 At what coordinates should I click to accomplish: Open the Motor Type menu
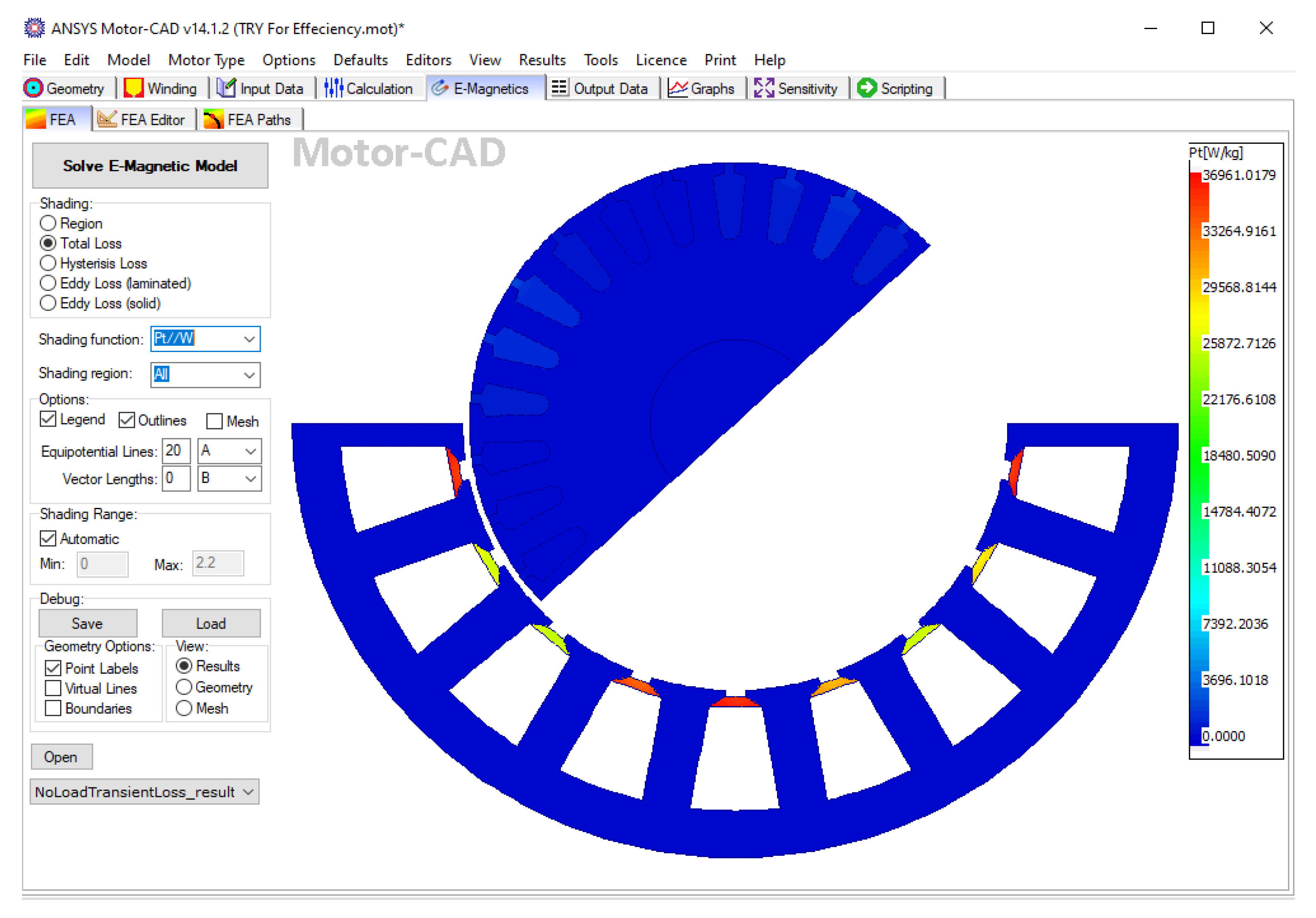coord(206,60)
